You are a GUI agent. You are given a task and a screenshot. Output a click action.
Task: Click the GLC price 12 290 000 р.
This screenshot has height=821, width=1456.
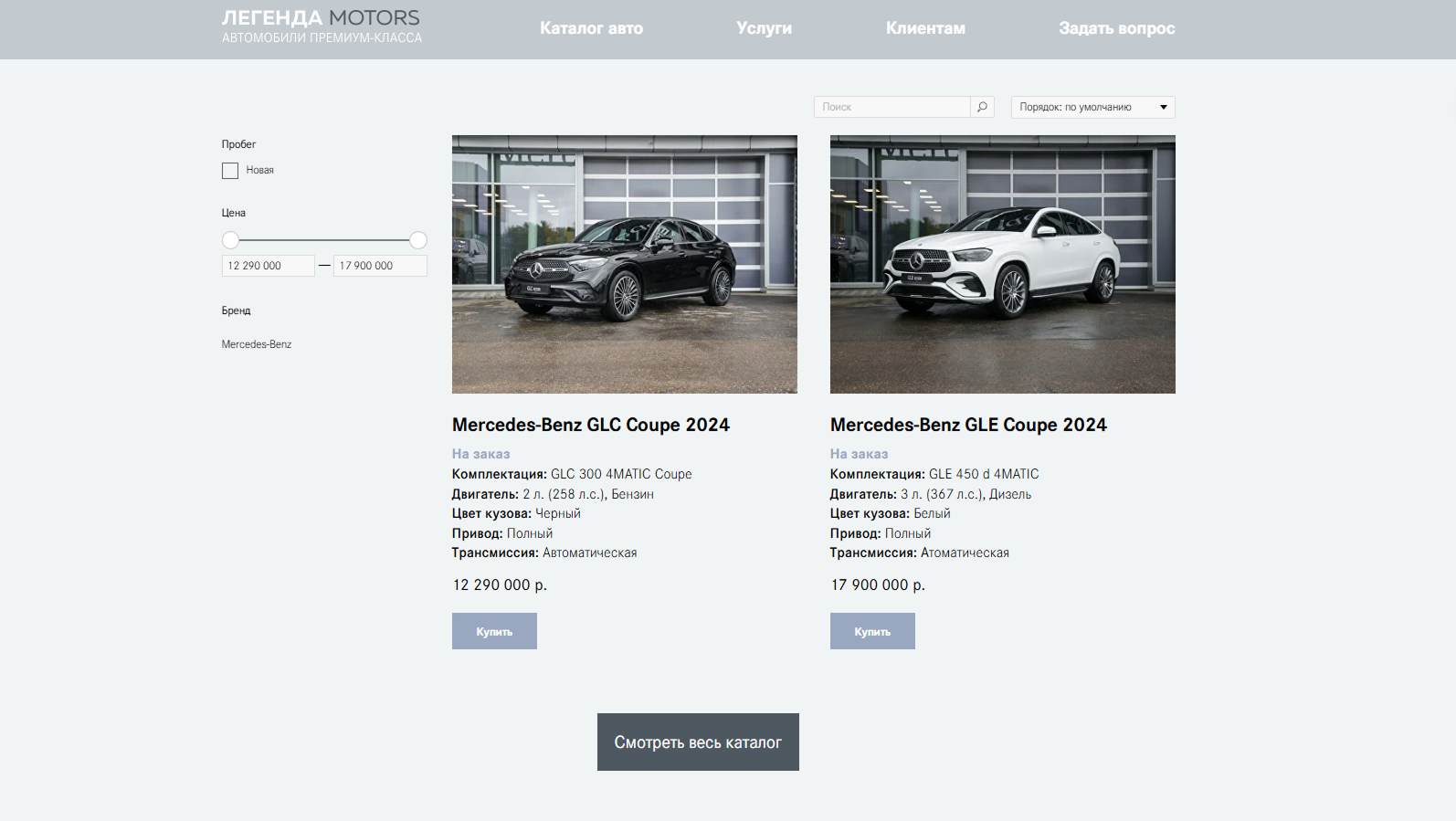(x=500, y=584)
